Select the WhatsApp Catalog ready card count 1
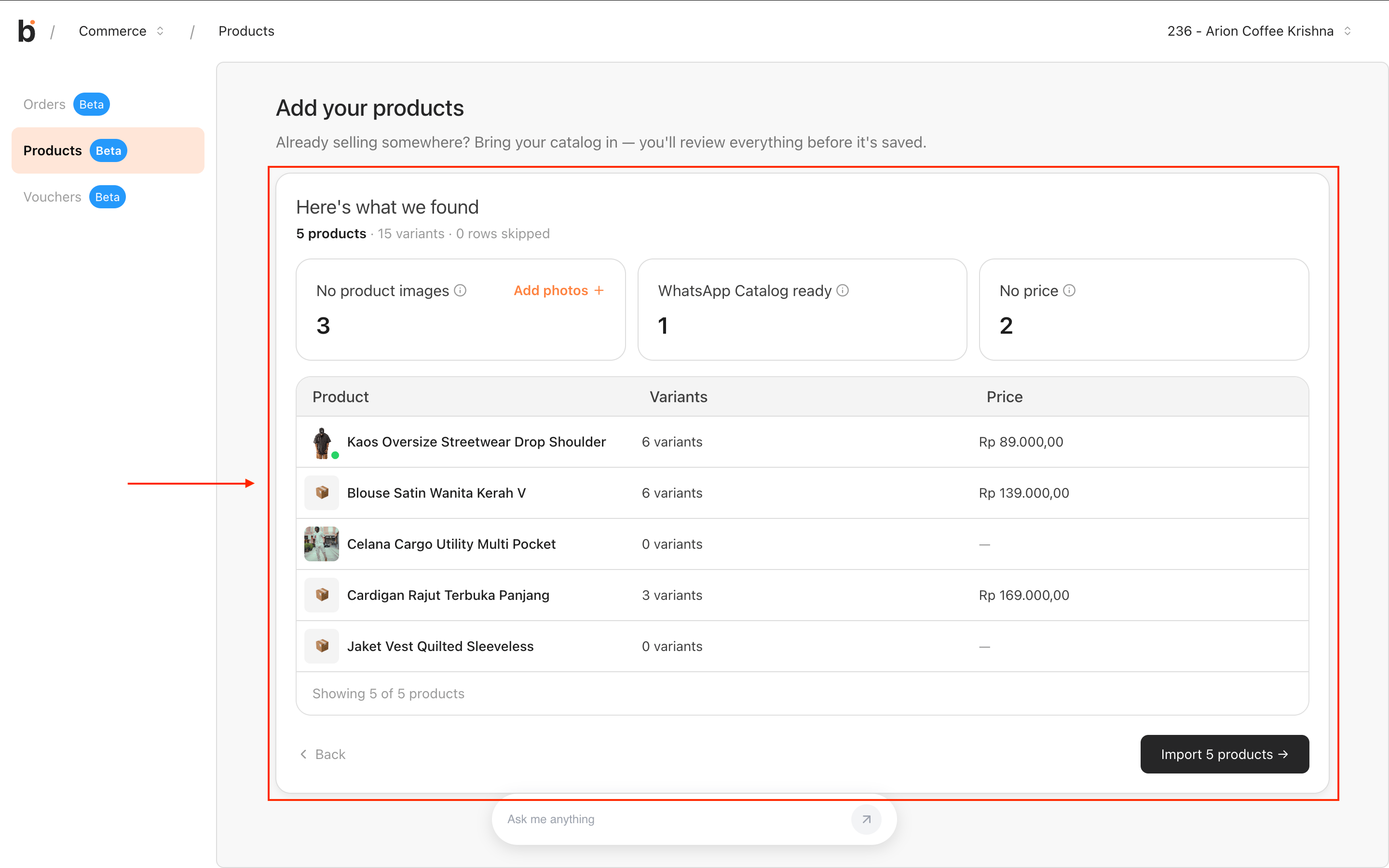1389x868 pixels. click(663, 325)
